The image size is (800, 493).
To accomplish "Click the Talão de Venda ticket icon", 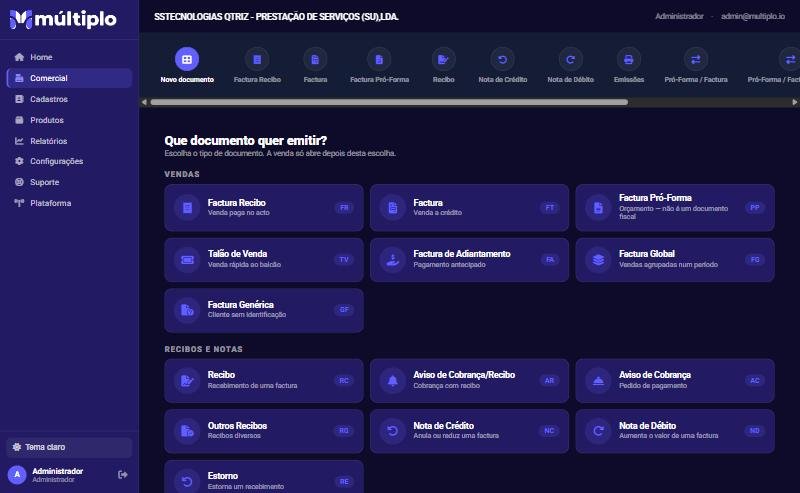I will (x=187, y=260).
